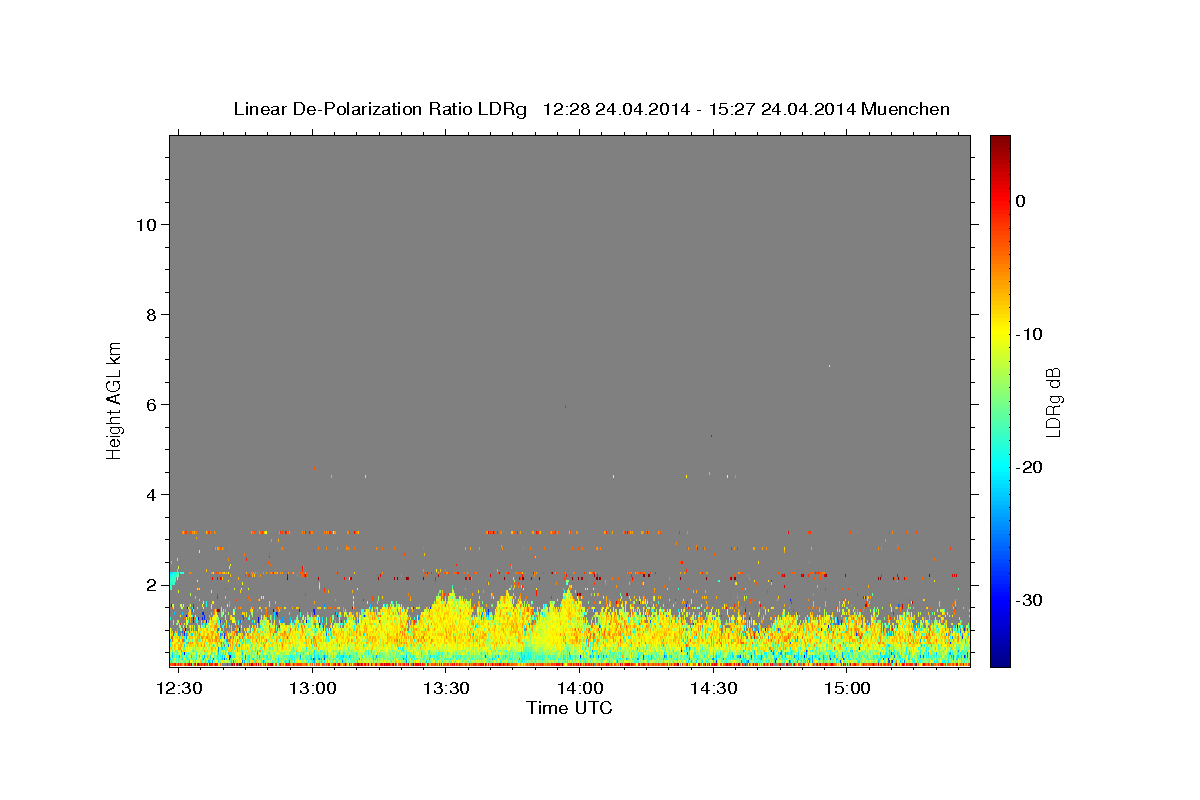The width and height of the screenshot is (1200, 800).
Task: Click the yellow region of the colorbar
Action: [1000, 334]
